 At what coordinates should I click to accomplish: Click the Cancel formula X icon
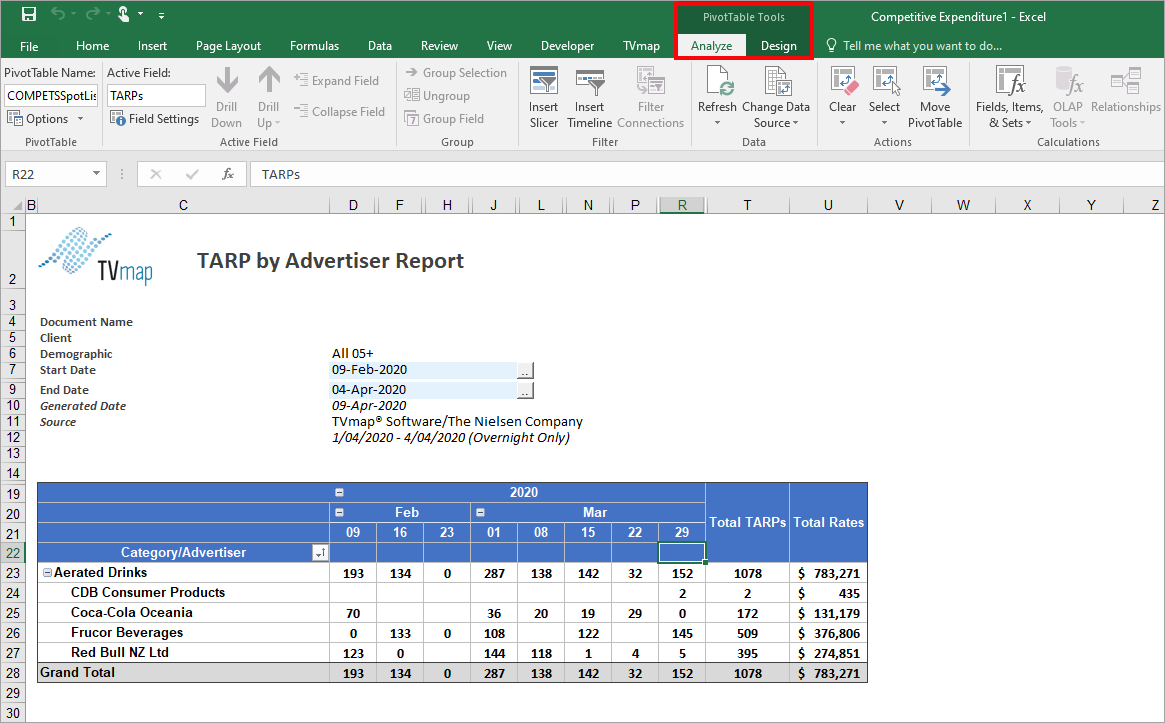point(155,174)
